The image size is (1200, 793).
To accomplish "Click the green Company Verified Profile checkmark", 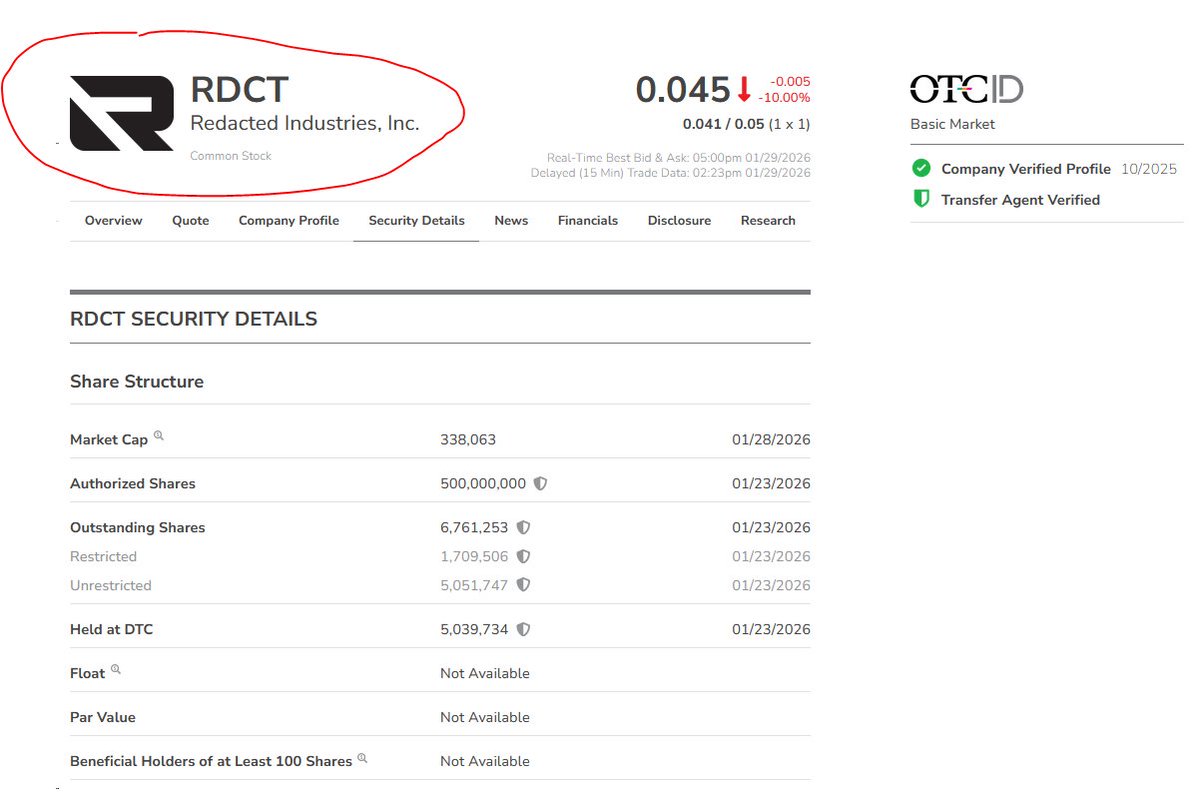I will 921,168.
